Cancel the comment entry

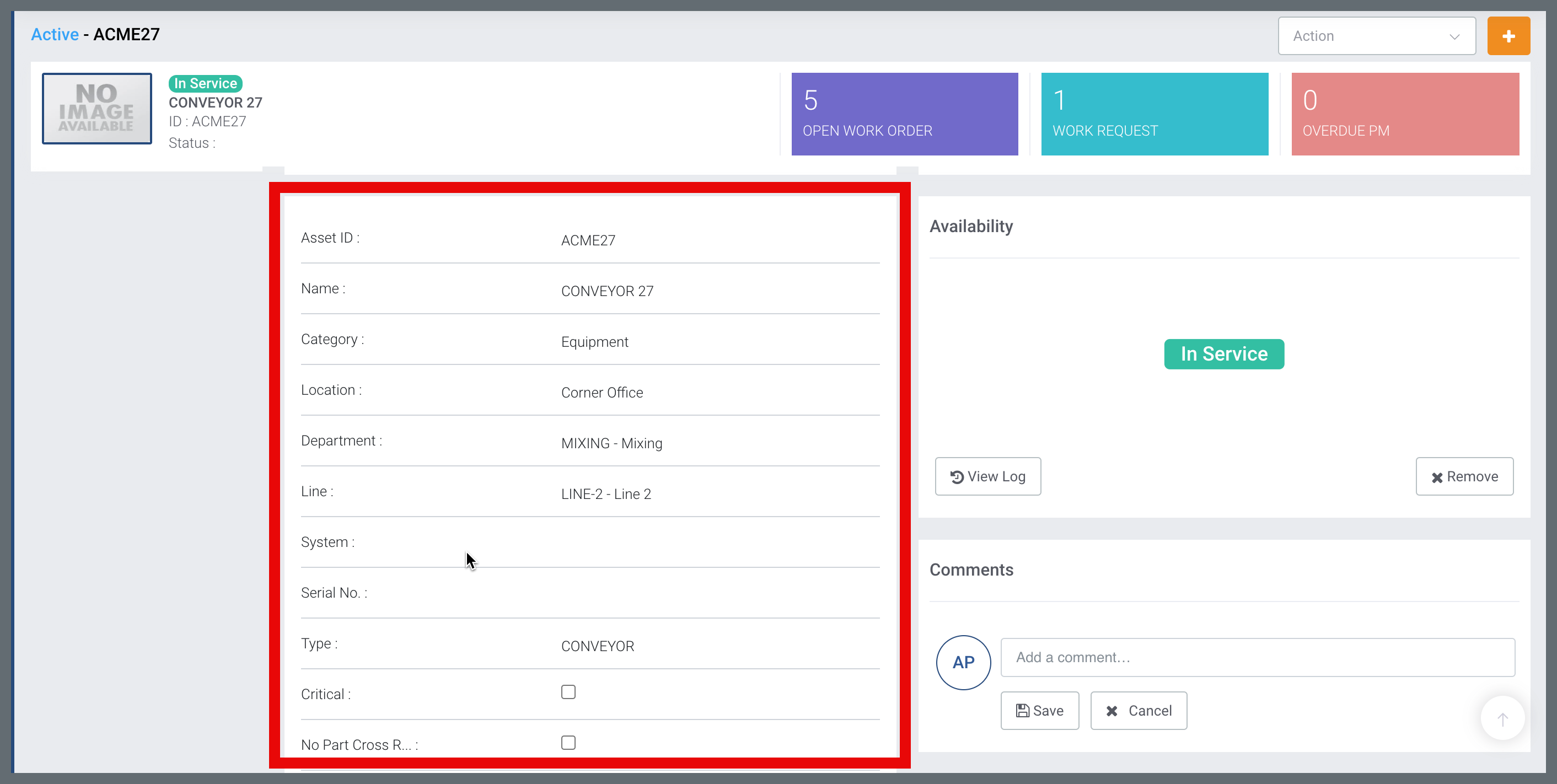[1138, 710]
